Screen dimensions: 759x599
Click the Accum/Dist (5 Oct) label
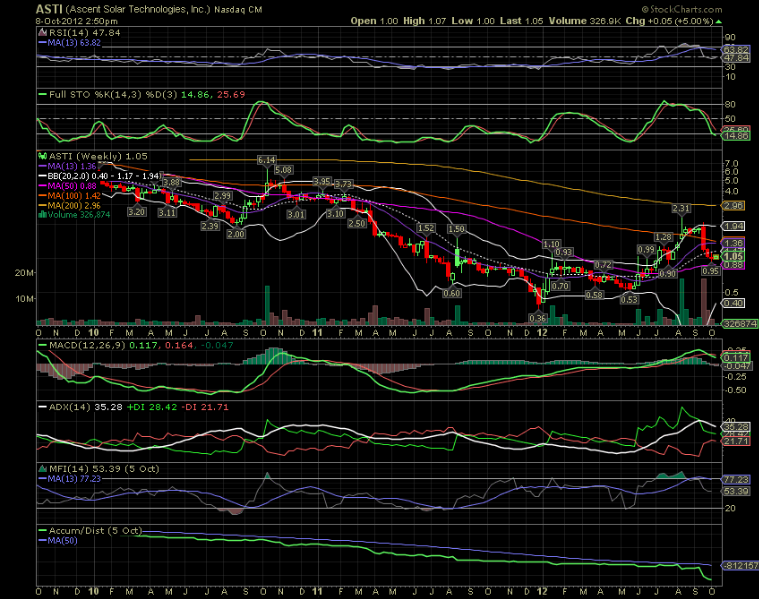pos(95,531)
